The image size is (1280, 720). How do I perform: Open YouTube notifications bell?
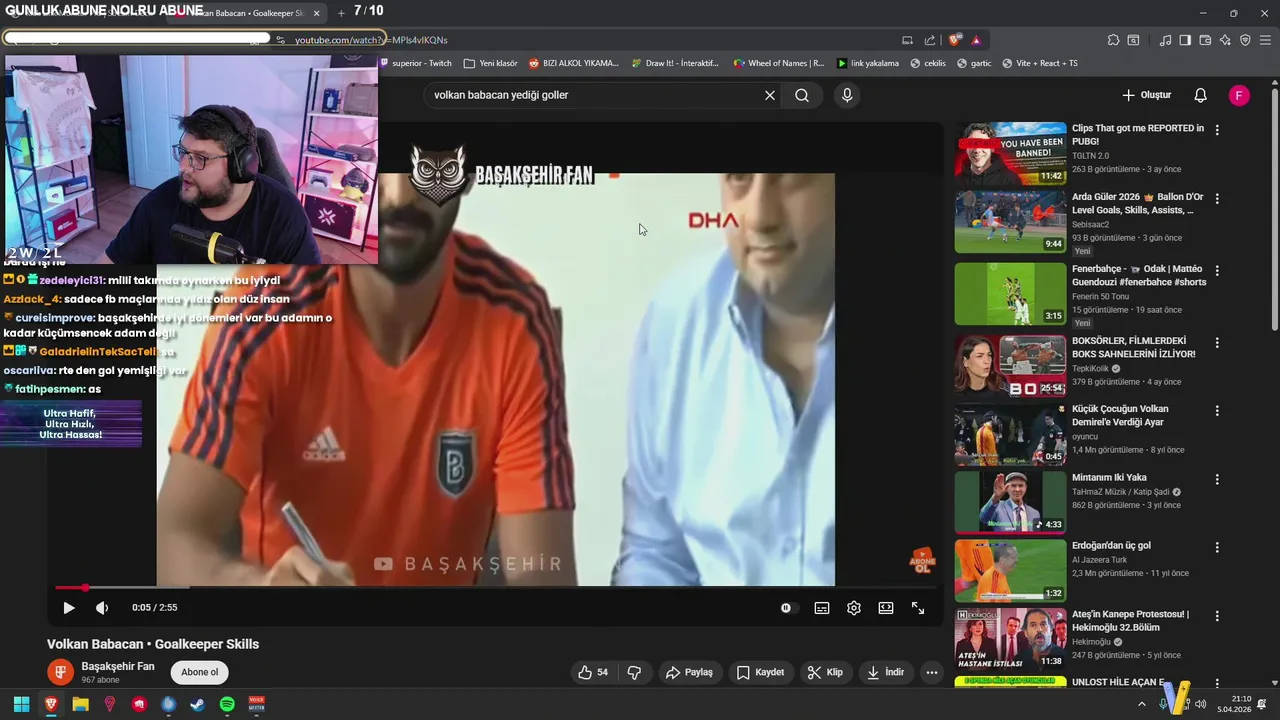(x=1200, y=95)
